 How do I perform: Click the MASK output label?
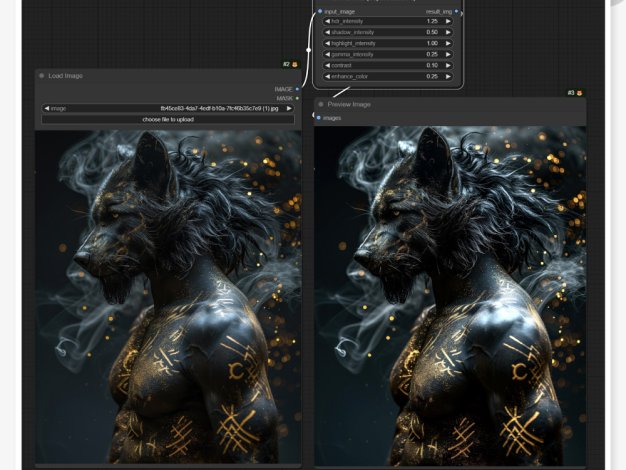[x=285, y=98]
